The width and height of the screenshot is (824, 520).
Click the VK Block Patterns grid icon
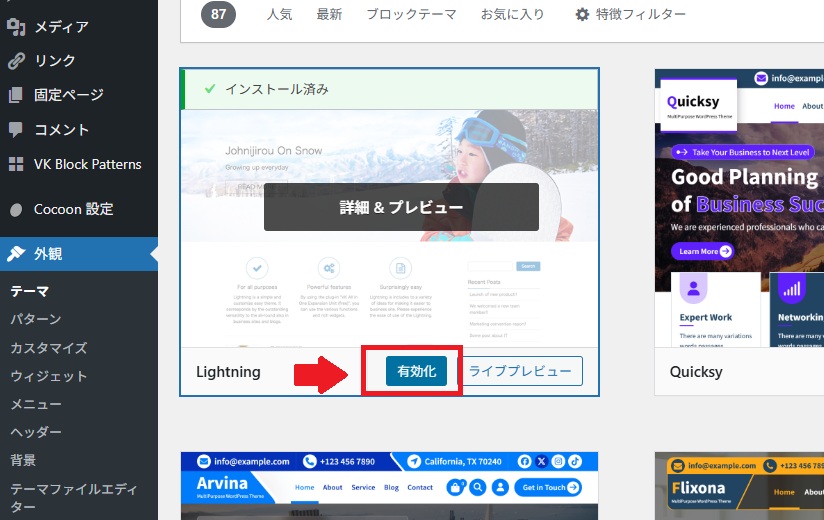[16, 164]
